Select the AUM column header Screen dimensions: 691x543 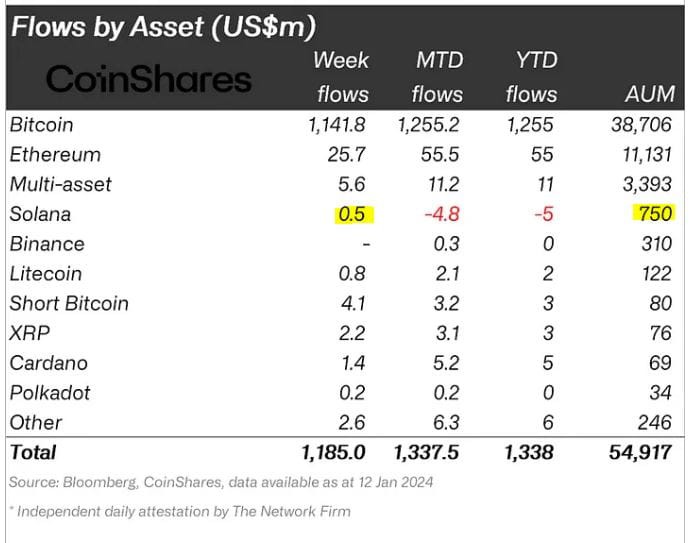click(x=650, y=94)
